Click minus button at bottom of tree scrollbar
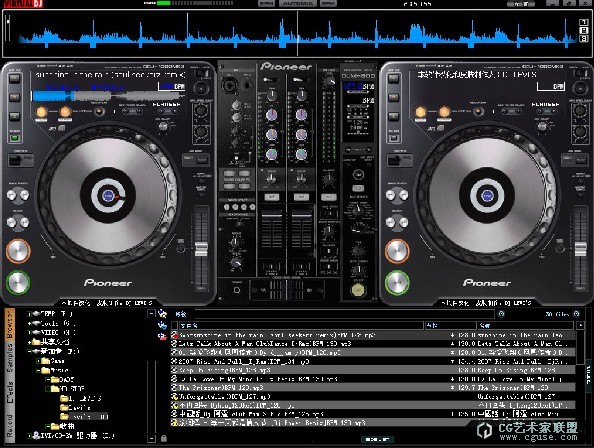The width and height of the screenshot is (594, 448). click(151, 439)
